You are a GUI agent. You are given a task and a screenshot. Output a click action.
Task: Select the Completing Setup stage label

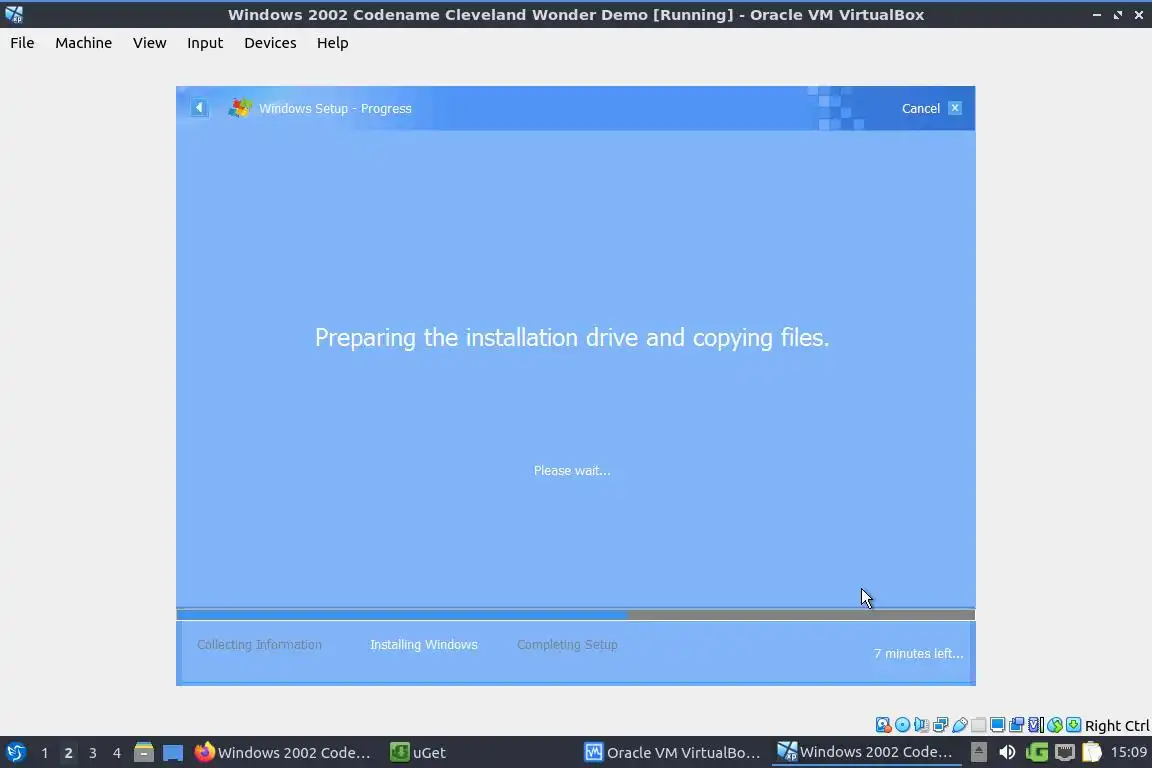pyautogui.click(x=567, y=645)
